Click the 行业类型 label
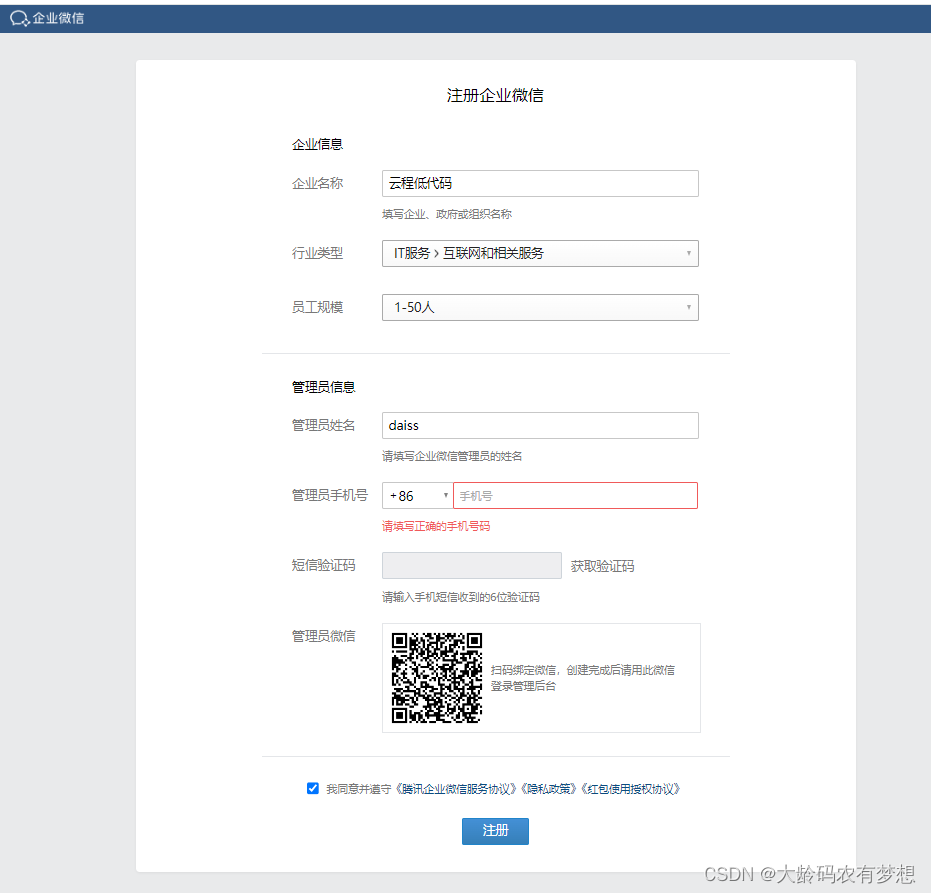931x893 pixels. click(x=317, y=254)
